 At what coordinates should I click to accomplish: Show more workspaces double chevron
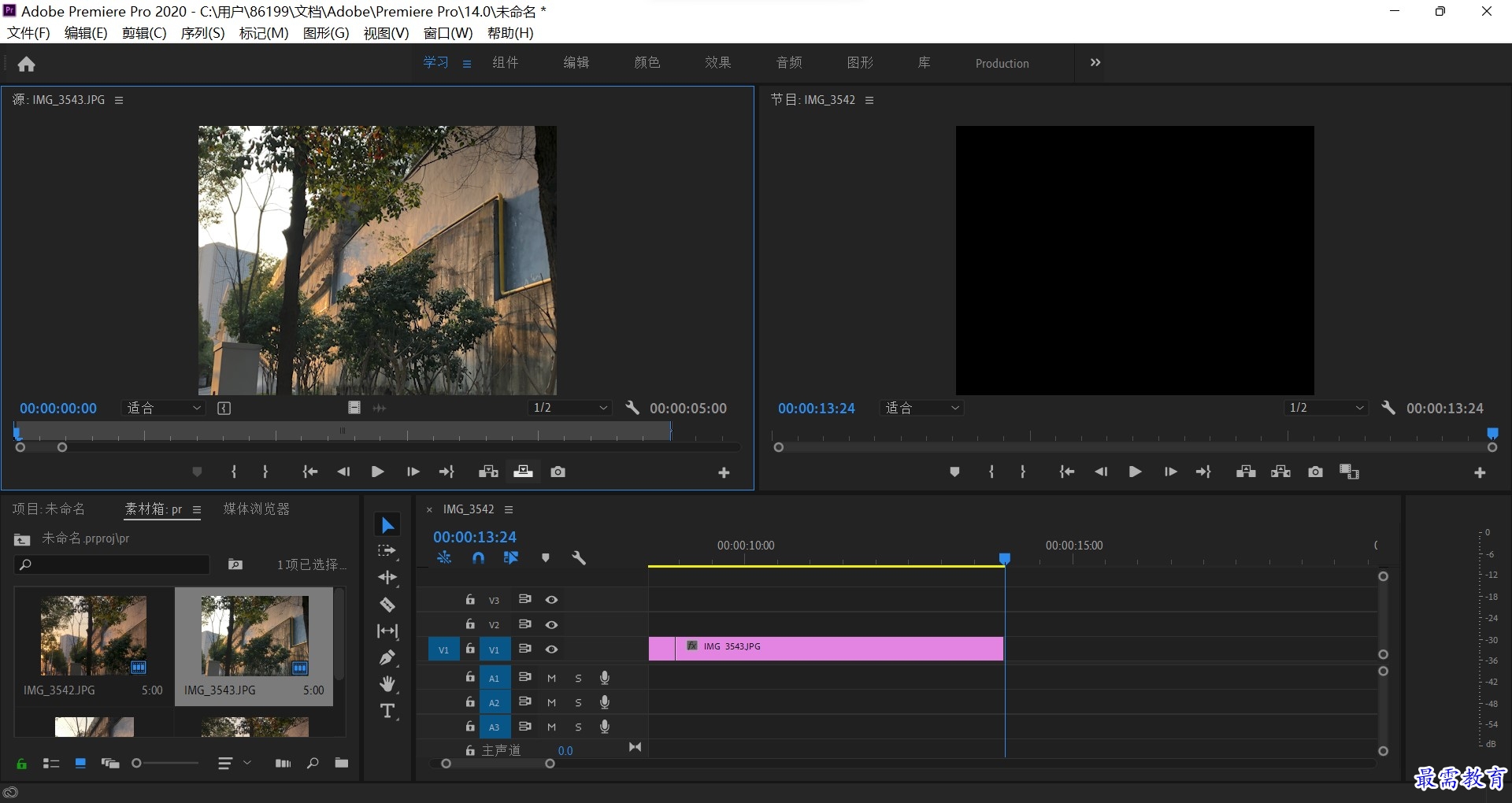pos(1095,62)
